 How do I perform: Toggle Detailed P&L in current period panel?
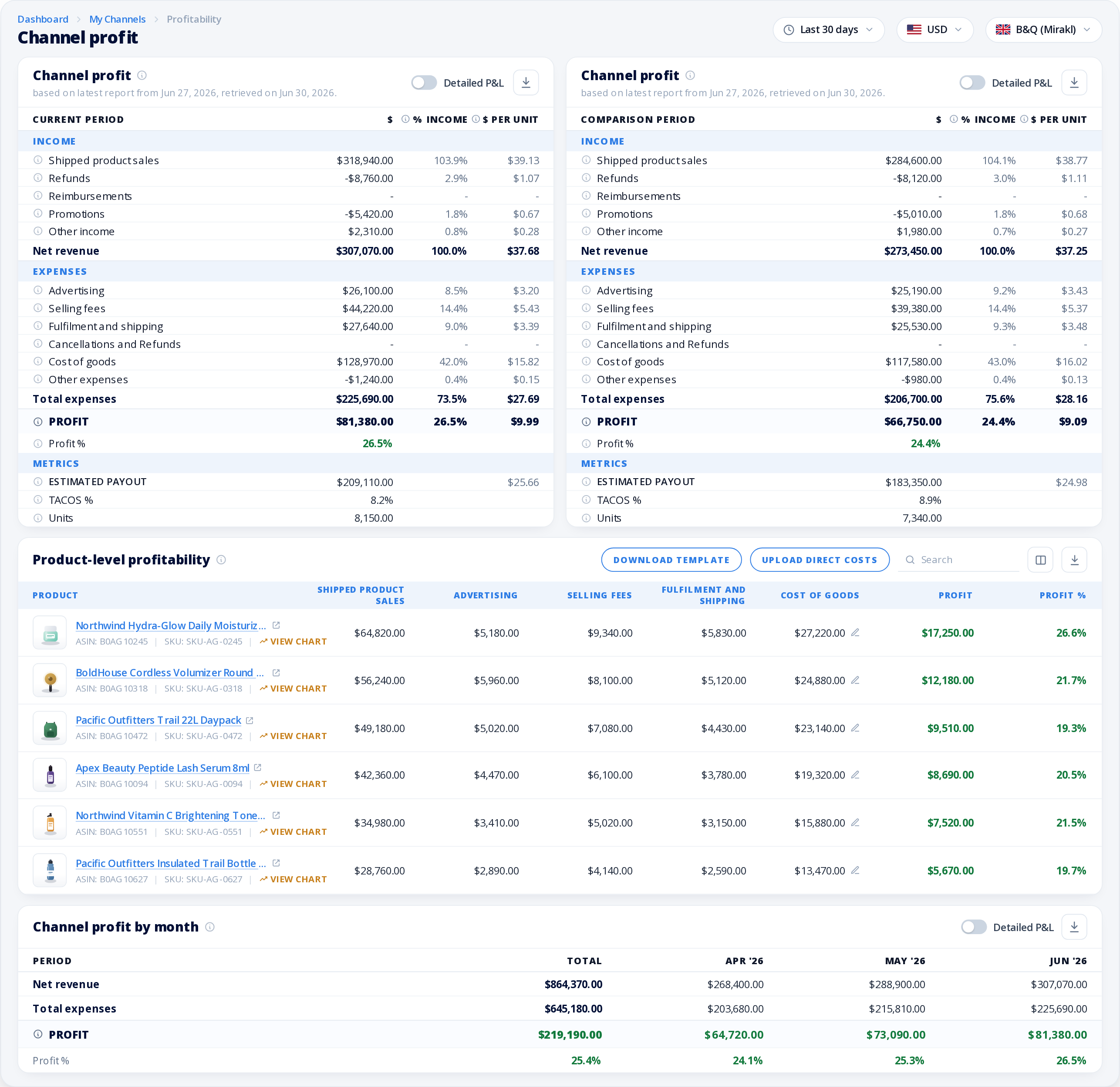point(424,83)
